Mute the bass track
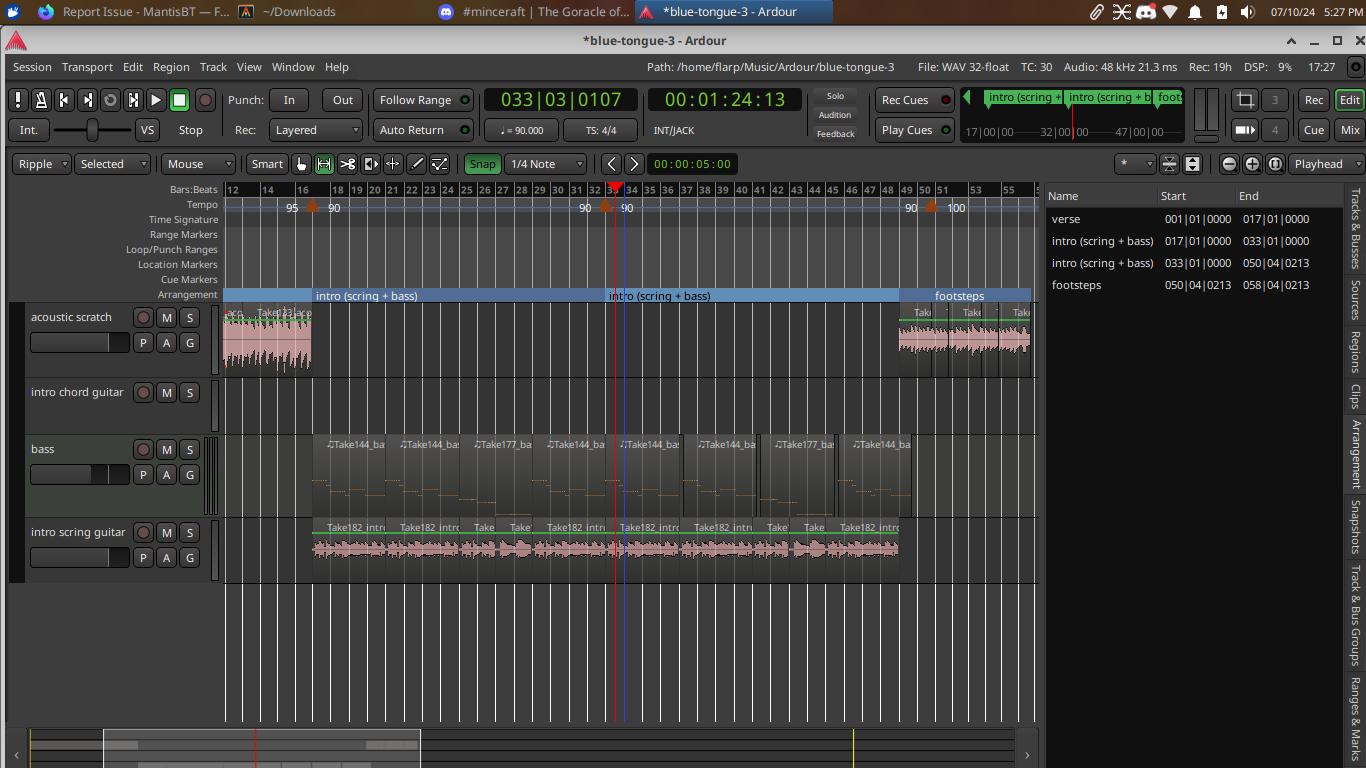 point(166,450)
